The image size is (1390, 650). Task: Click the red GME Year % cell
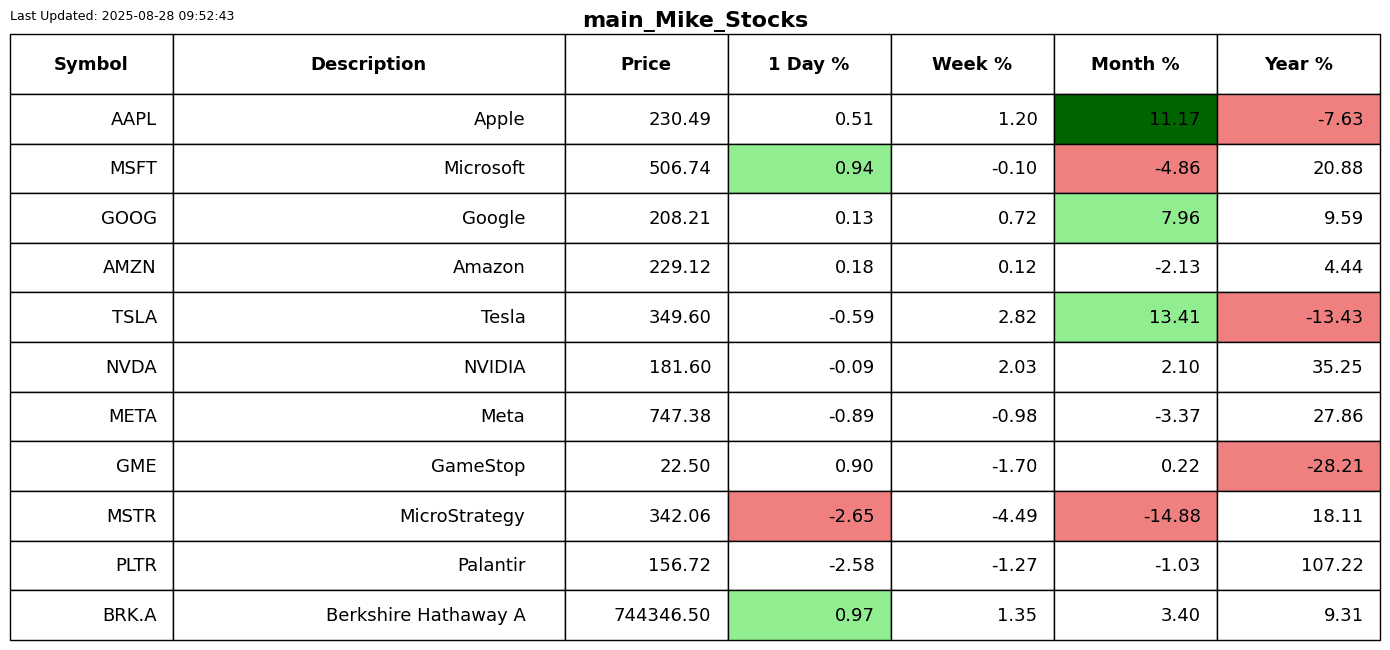(x=1298, y=466)
